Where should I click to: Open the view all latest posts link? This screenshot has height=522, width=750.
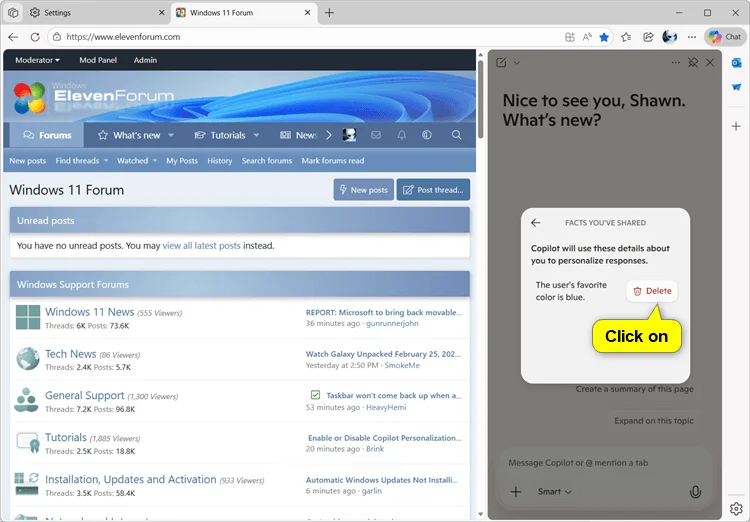[x=201, y=245]
